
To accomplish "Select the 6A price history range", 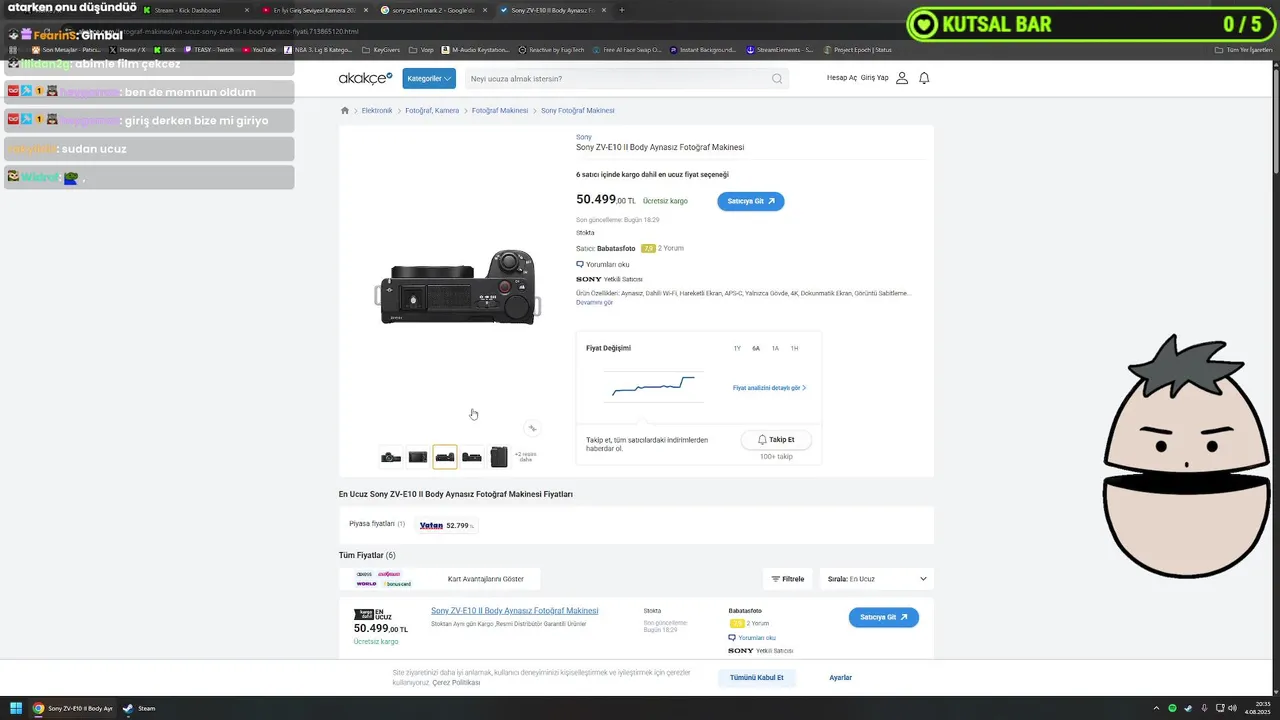I will tap(756, 348).
